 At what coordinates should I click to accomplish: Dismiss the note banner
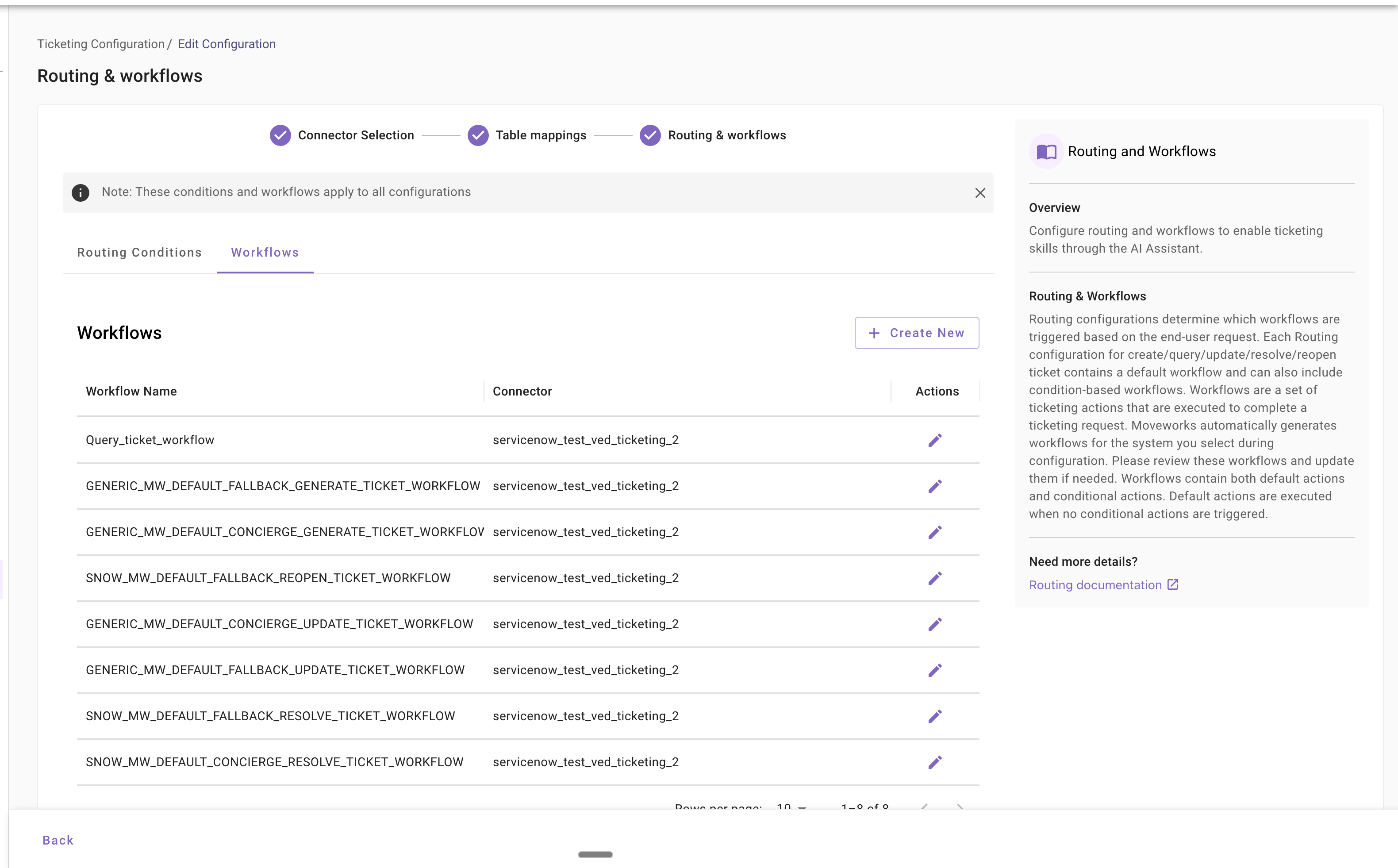(x=979, y=193)
